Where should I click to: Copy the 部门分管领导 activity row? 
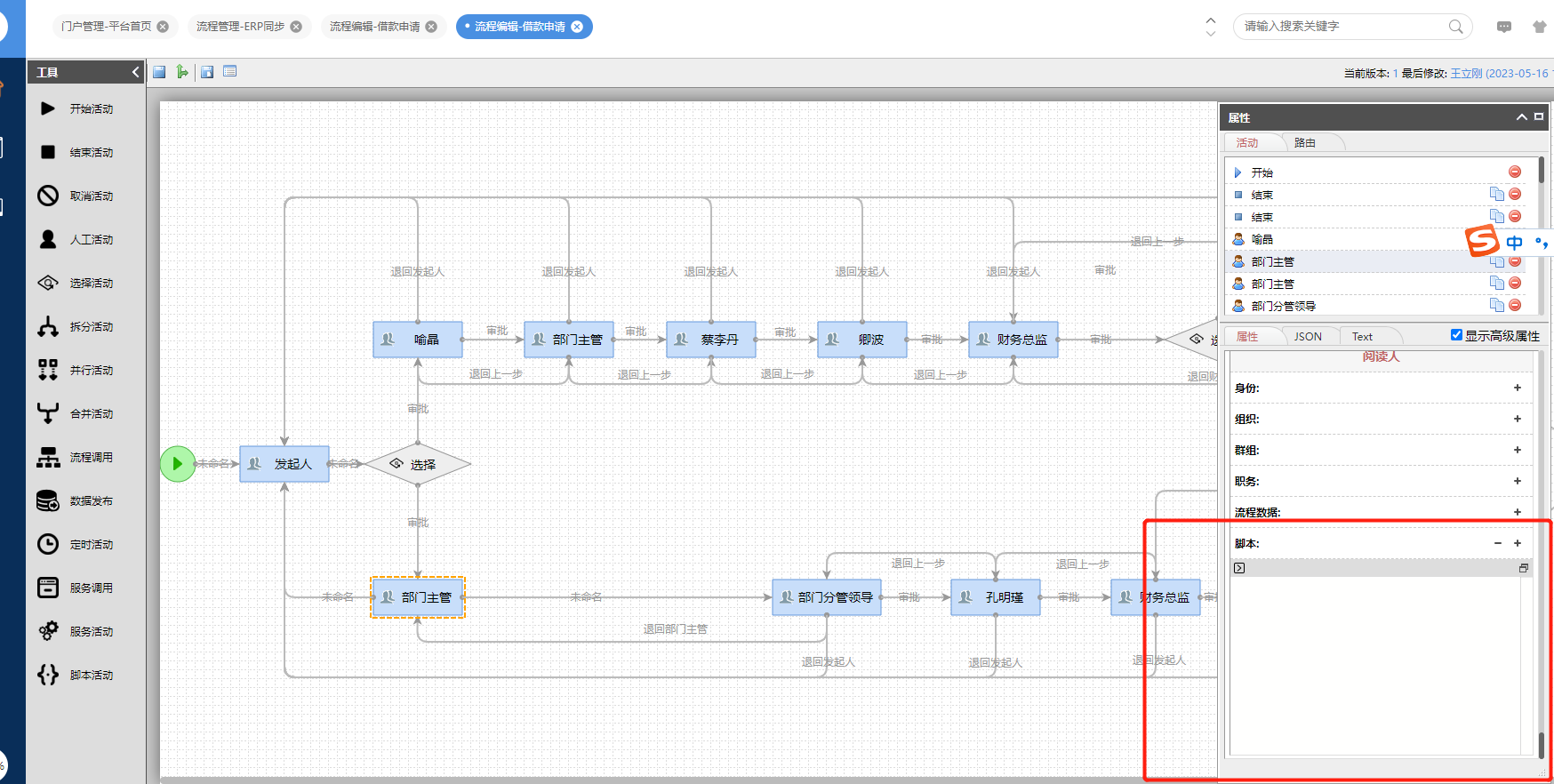[x=1496, y=305]
